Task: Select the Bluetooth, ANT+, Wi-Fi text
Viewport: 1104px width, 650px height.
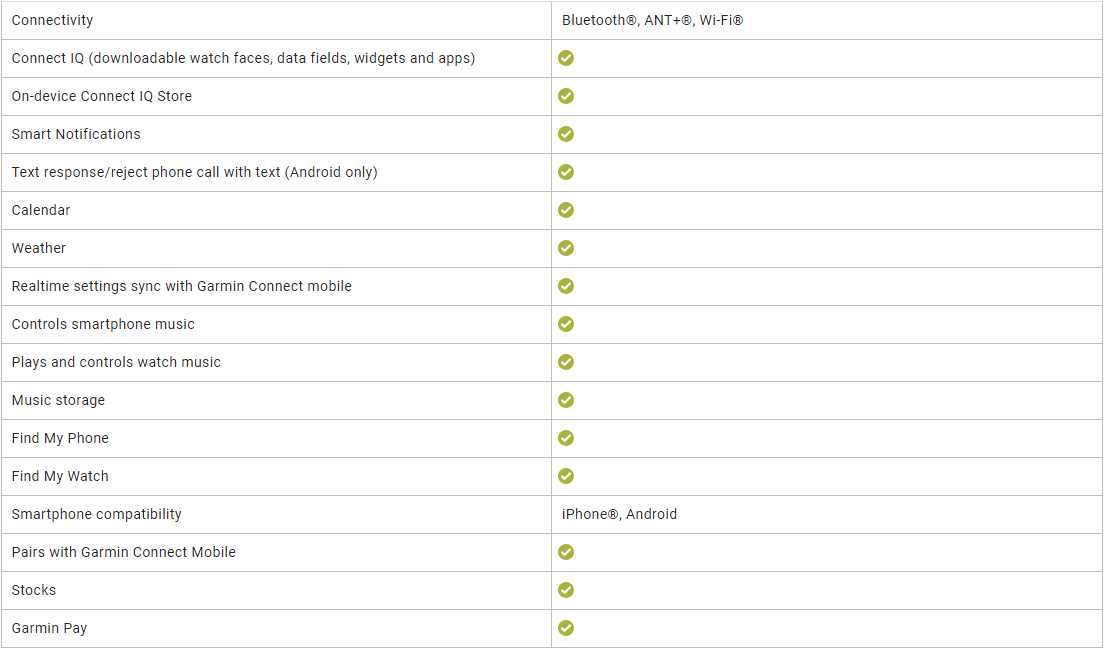Action: point(653,20)
